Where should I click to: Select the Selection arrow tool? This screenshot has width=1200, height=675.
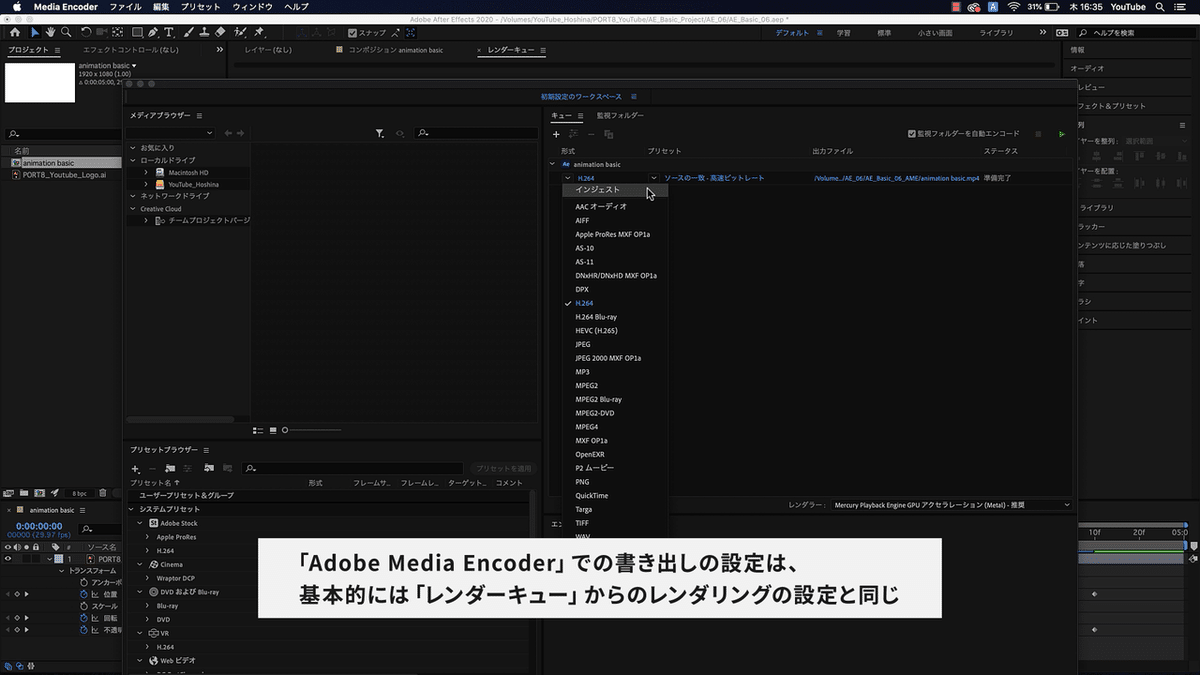(x=36, y=32)
